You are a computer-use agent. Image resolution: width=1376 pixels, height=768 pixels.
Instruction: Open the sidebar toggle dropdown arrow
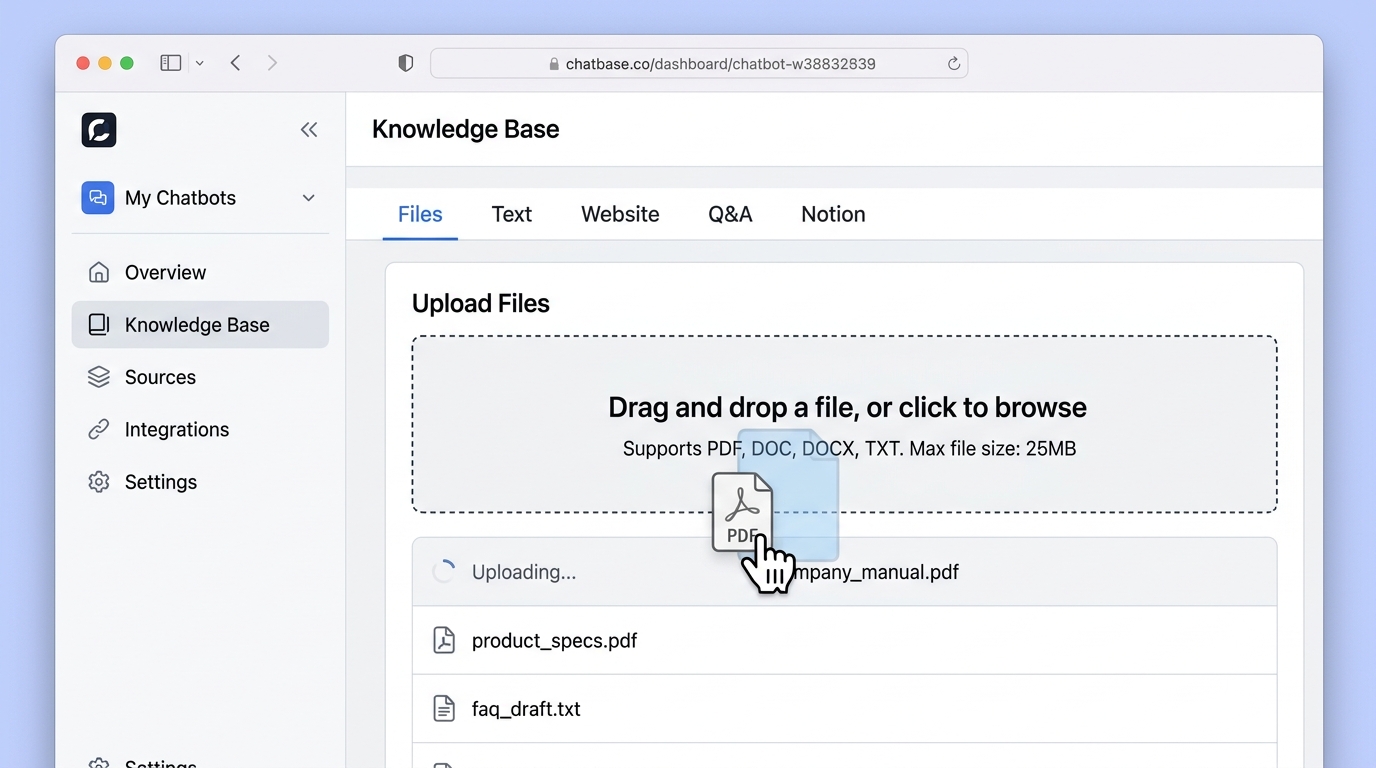click(200, 63)
